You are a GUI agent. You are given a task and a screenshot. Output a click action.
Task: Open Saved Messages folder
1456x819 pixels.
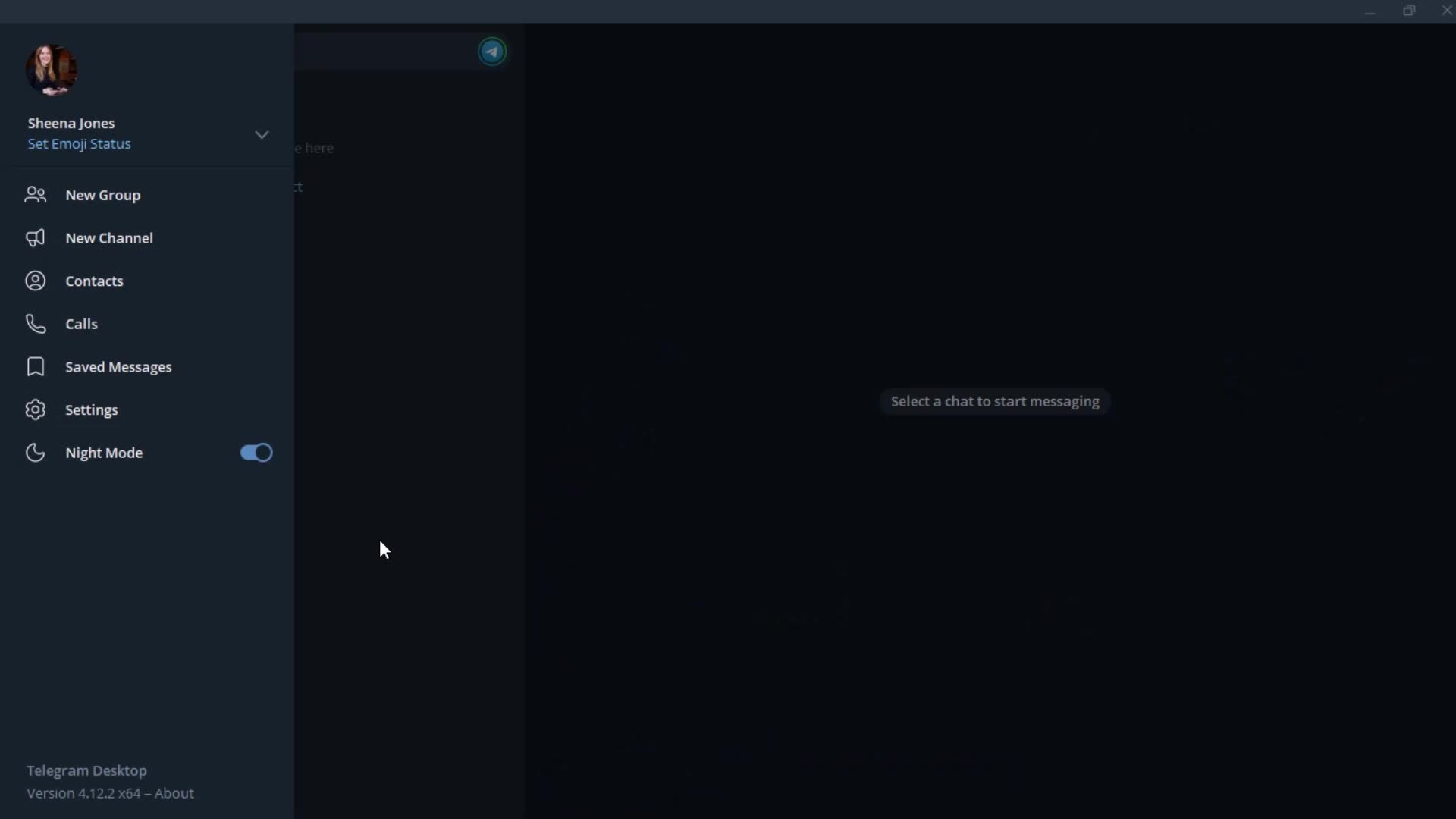point(118,366)
